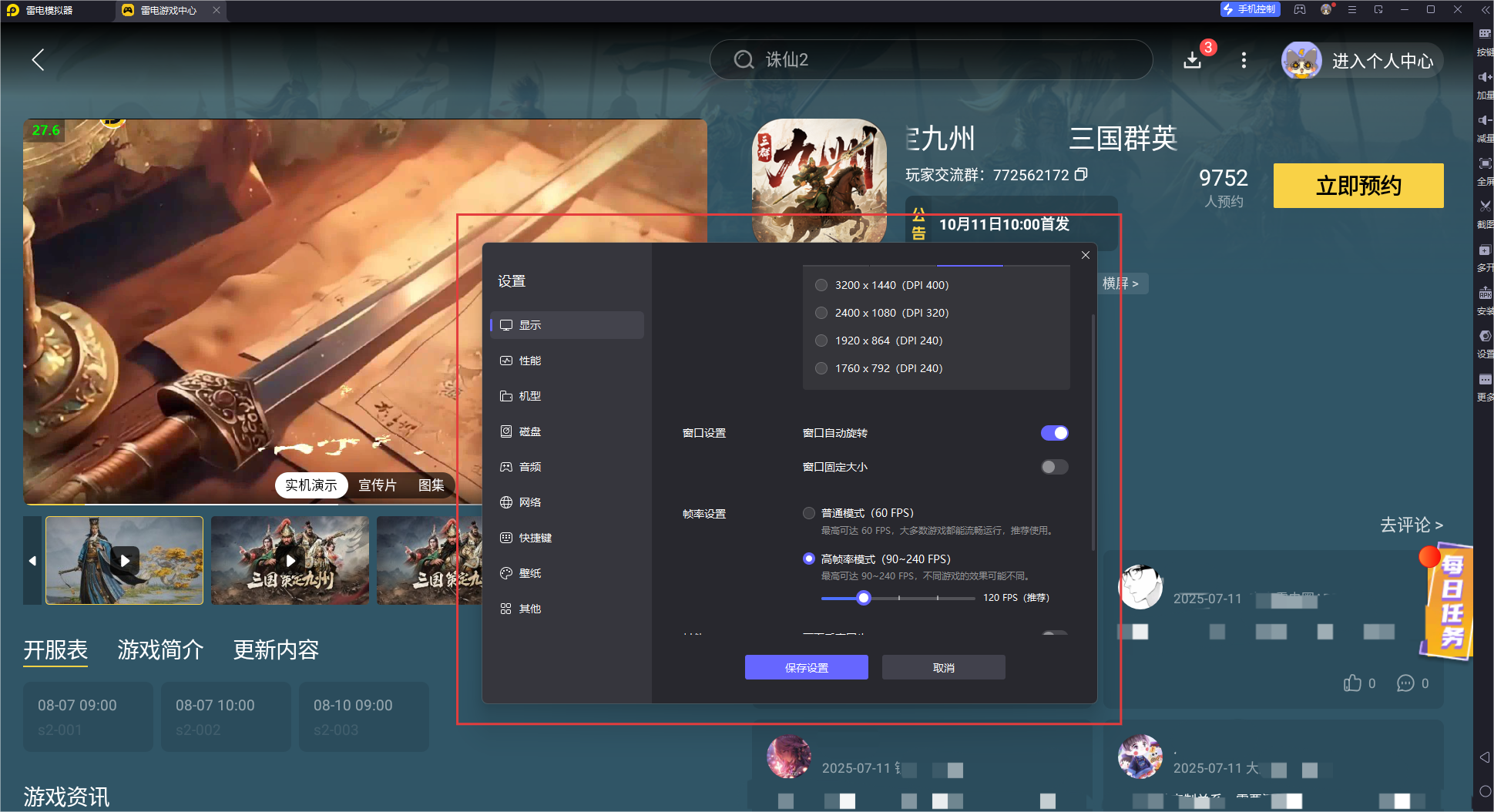Click the circle home icon in sidebar

[x=1485, y=791]
